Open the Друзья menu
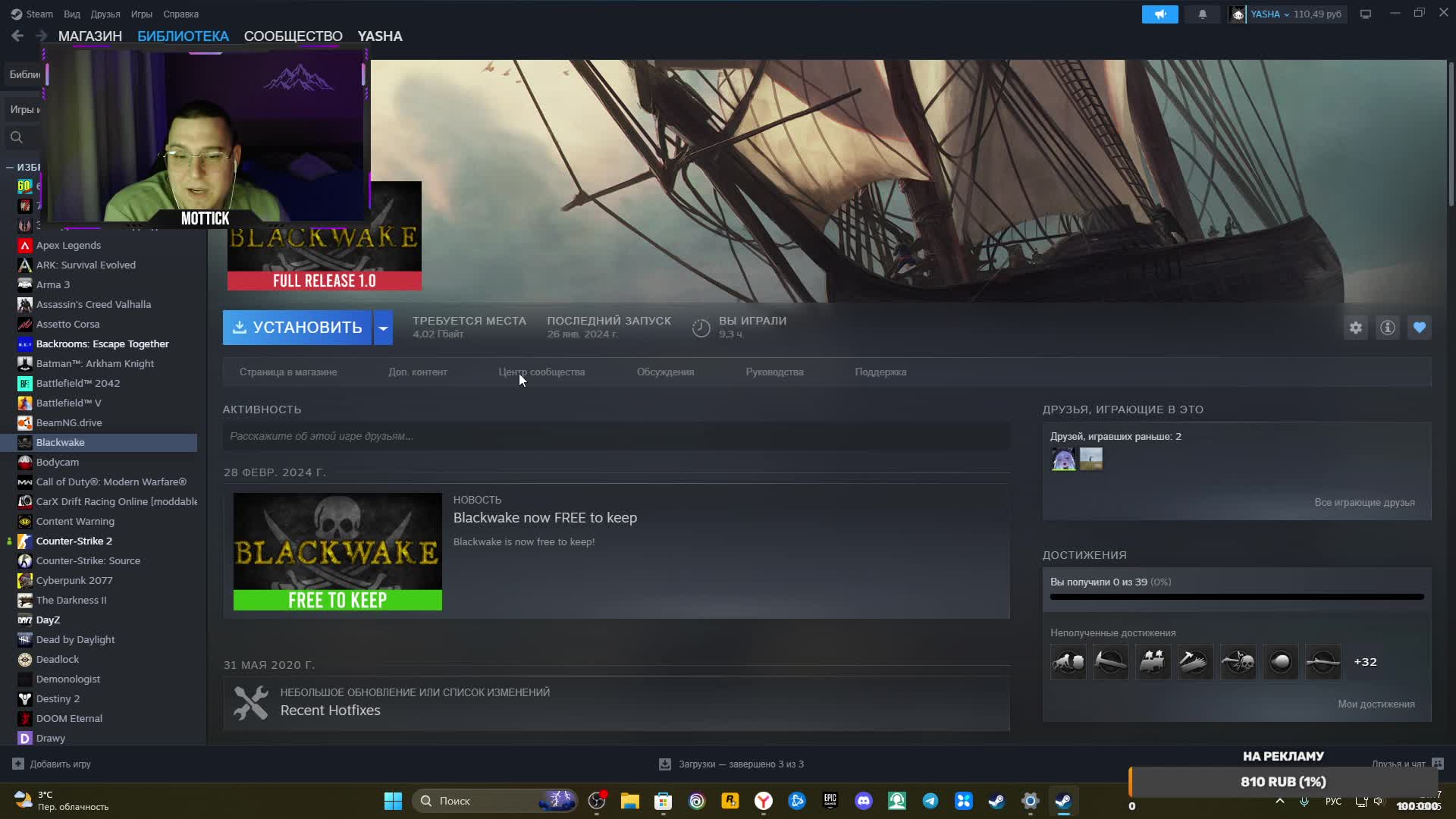 click(x=105, y=14)
